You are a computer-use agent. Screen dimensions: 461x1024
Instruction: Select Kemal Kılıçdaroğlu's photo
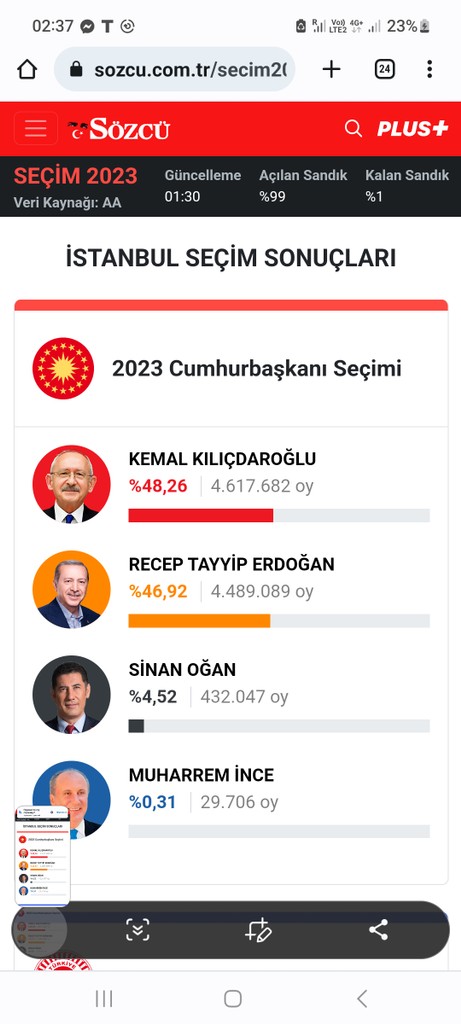coord(71,484)
